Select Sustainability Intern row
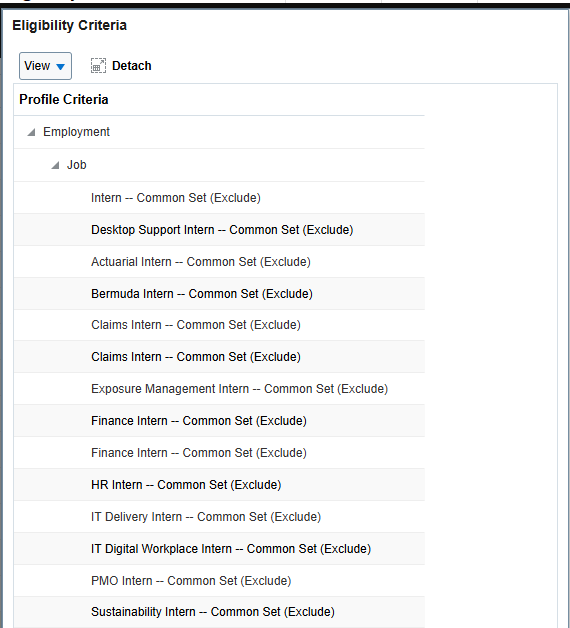 tap(219, 612)
